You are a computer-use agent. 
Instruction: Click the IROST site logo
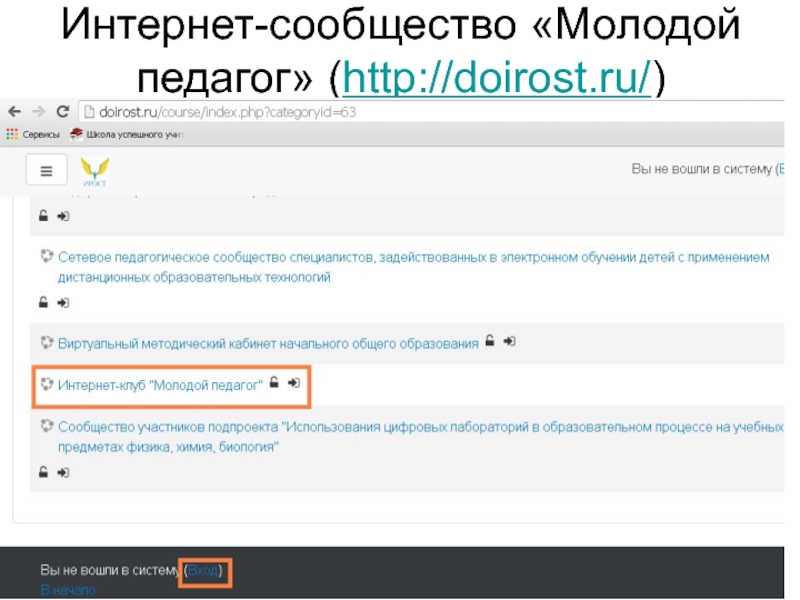(94, 170)
